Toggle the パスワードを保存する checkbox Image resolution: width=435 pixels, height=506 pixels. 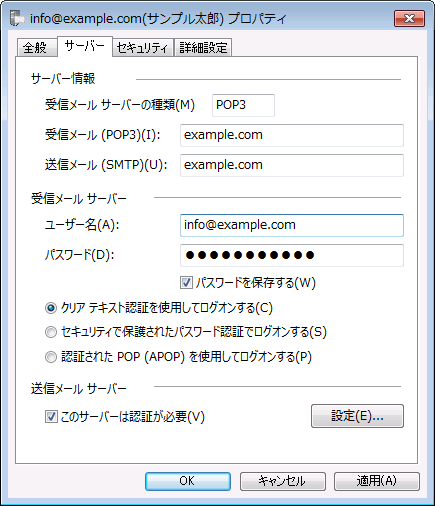coord(186,283)
